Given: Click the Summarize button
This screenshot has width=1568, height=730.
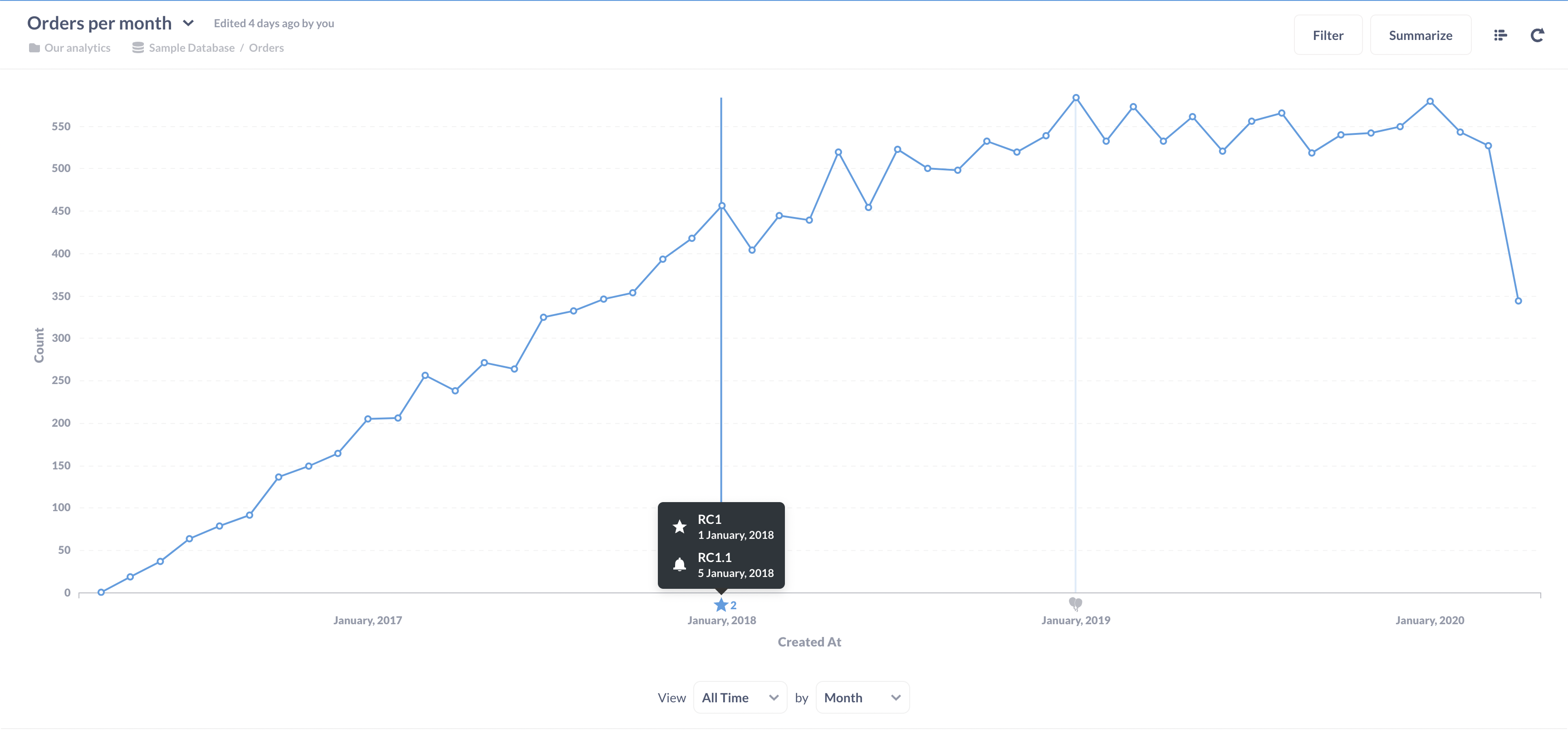Looking at the screenshot, I should [1421, 35].
